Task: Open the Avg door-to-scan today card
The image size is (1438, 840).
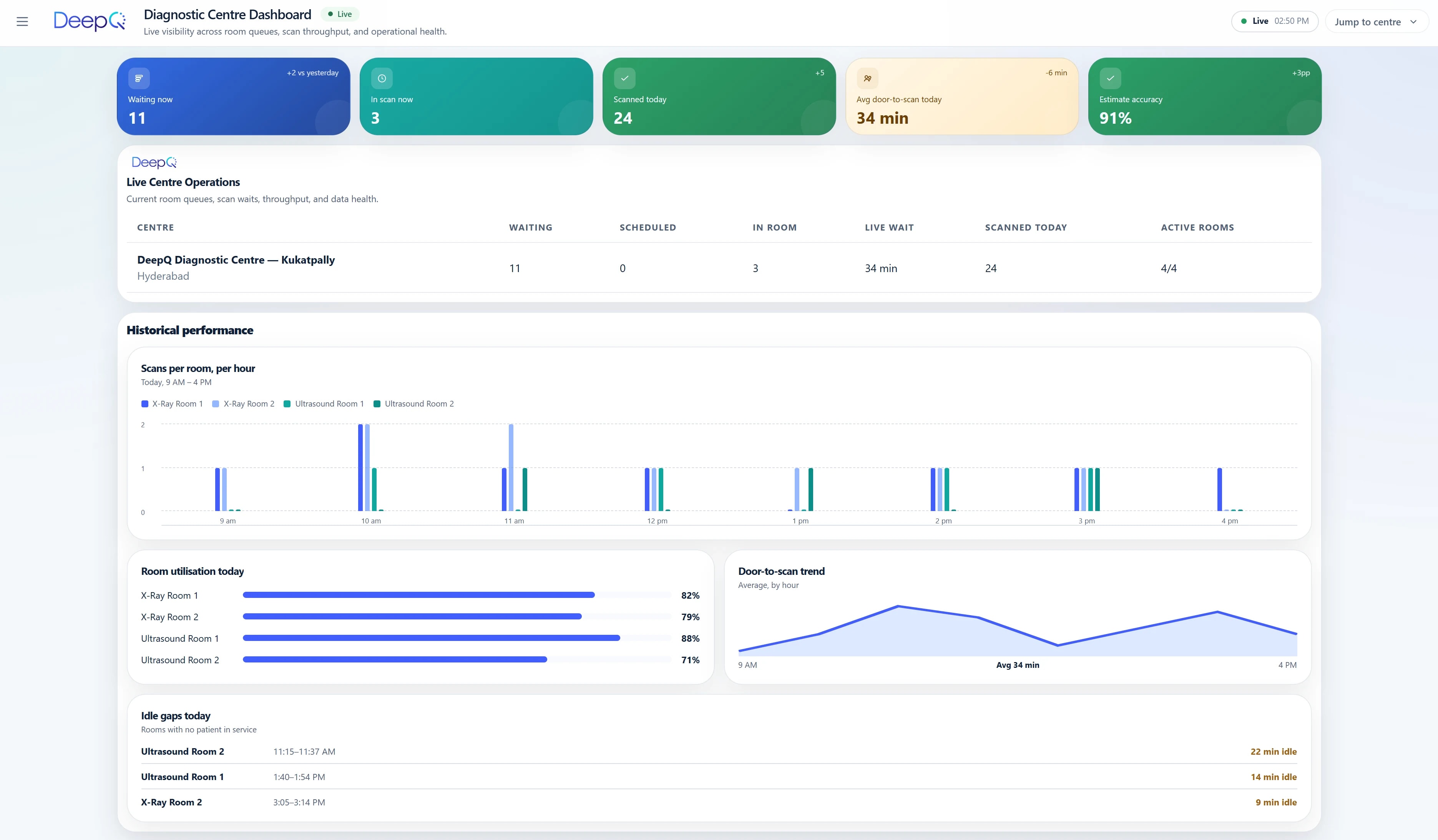Action: (x=962, y=96)
